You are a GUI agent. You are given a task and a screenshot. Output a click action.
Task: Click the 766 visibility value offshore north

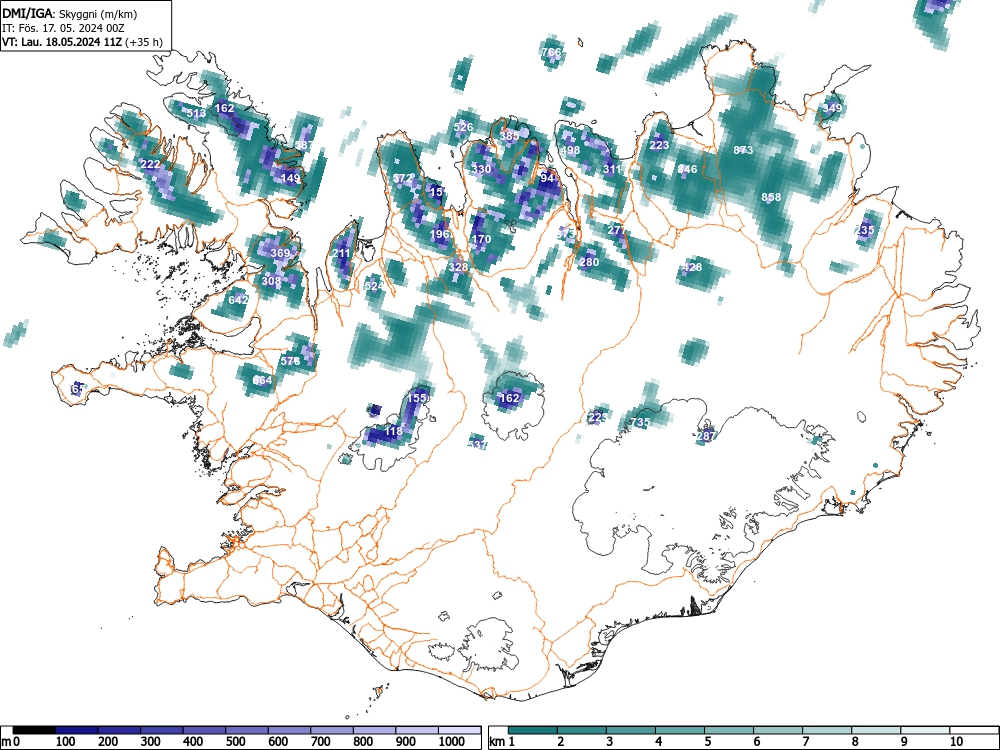coord(551,52)
